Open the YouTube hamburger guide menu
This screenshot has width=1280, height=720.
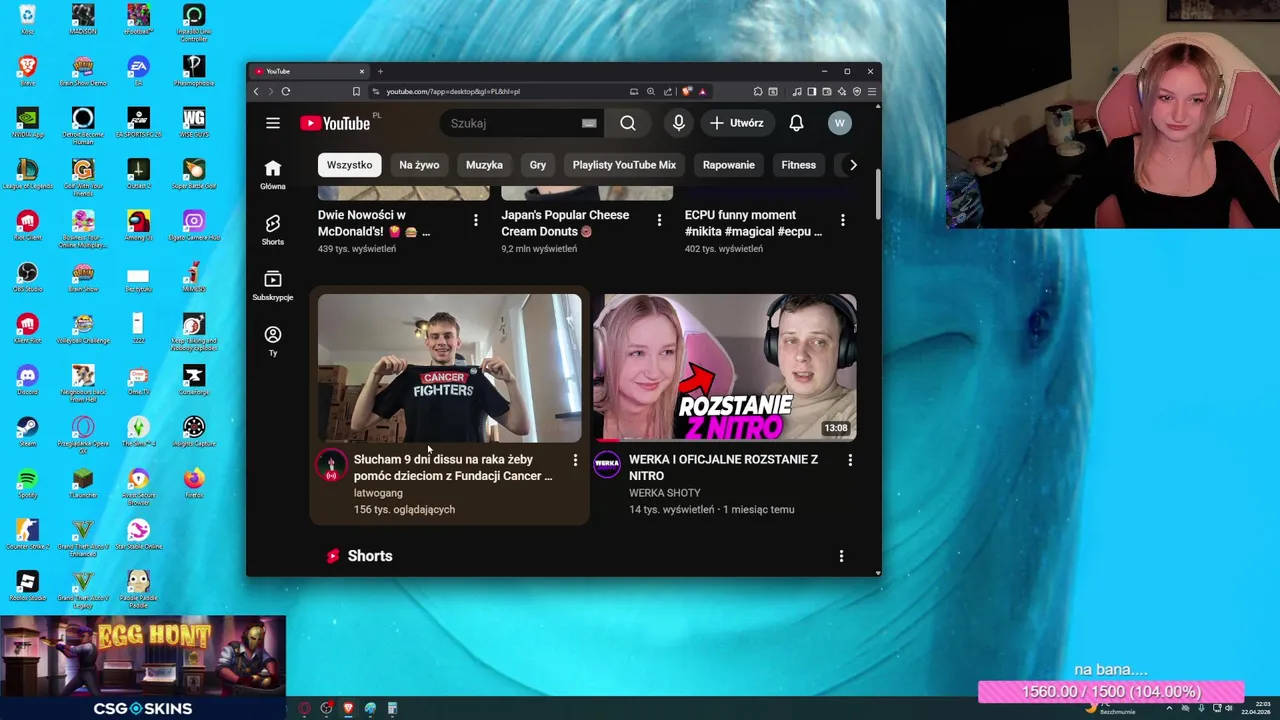pos(273,123)
